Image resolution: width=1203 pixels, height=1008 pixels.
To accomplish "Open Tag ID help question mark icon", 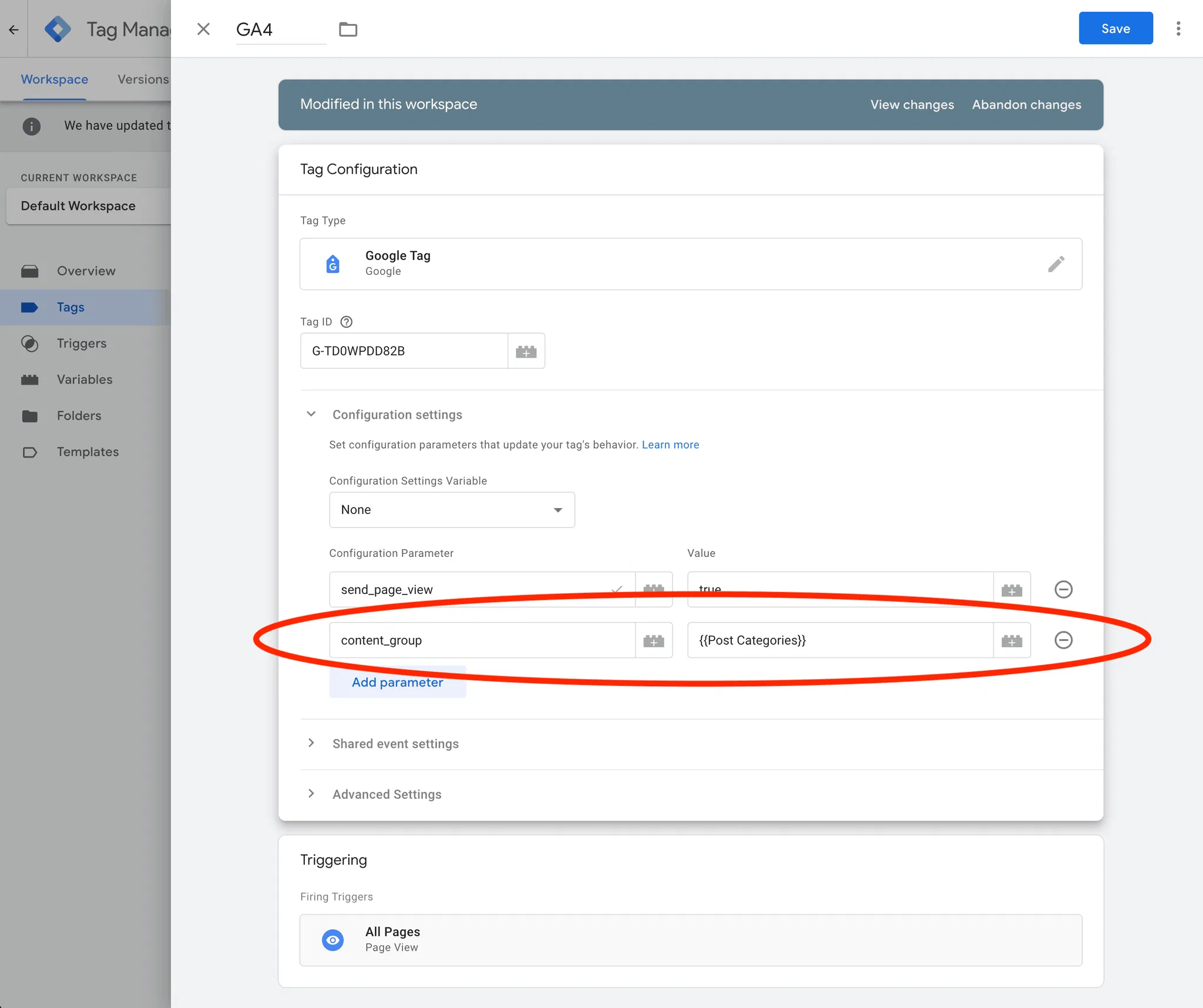I will point(347,322).
